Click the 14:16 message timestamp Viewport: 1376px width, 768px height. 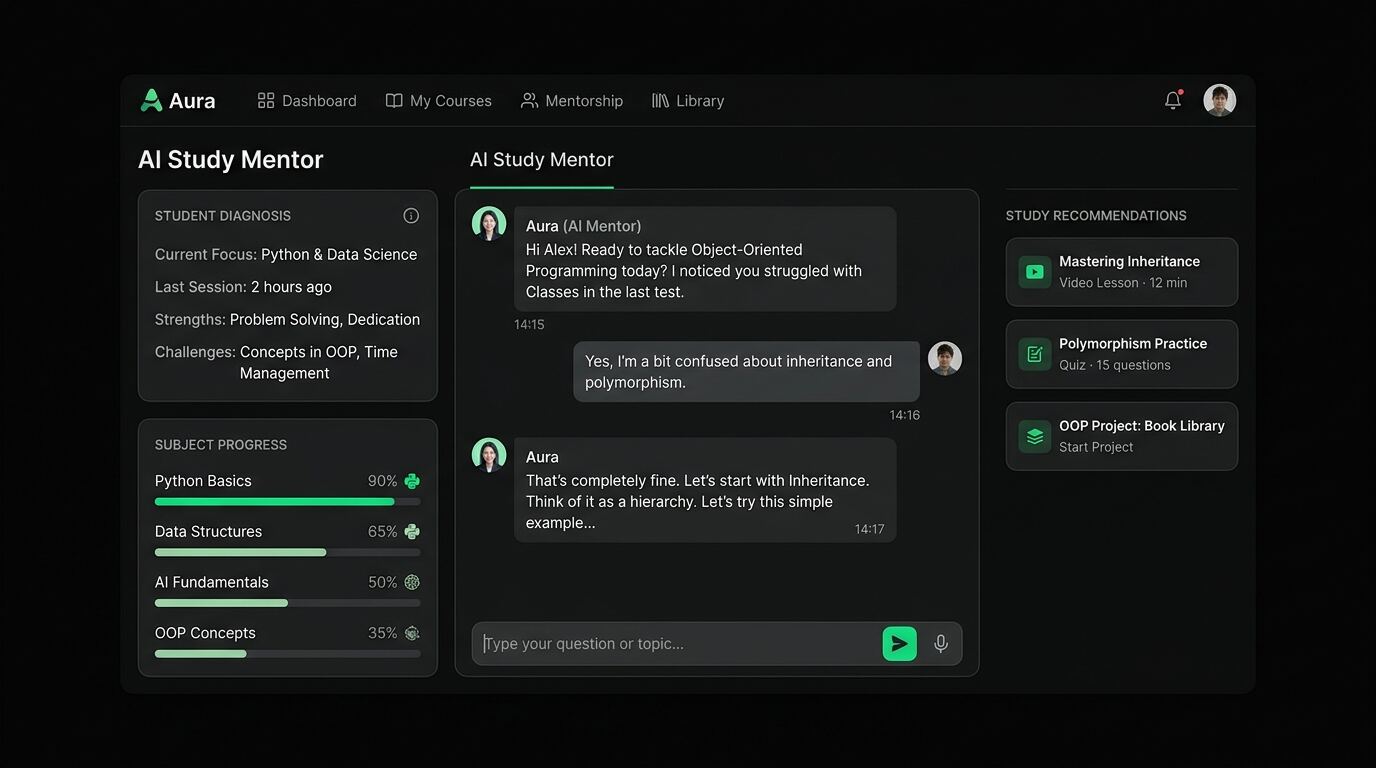pyautogui.click(x=905, y=415)
